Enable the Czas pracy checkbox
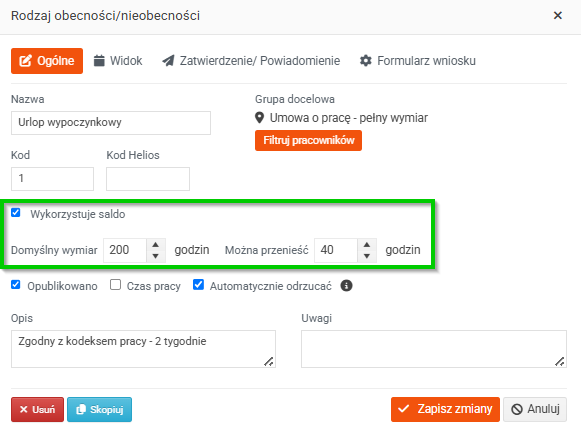Viewport: 581px width, 434px height. coord(116,285)
